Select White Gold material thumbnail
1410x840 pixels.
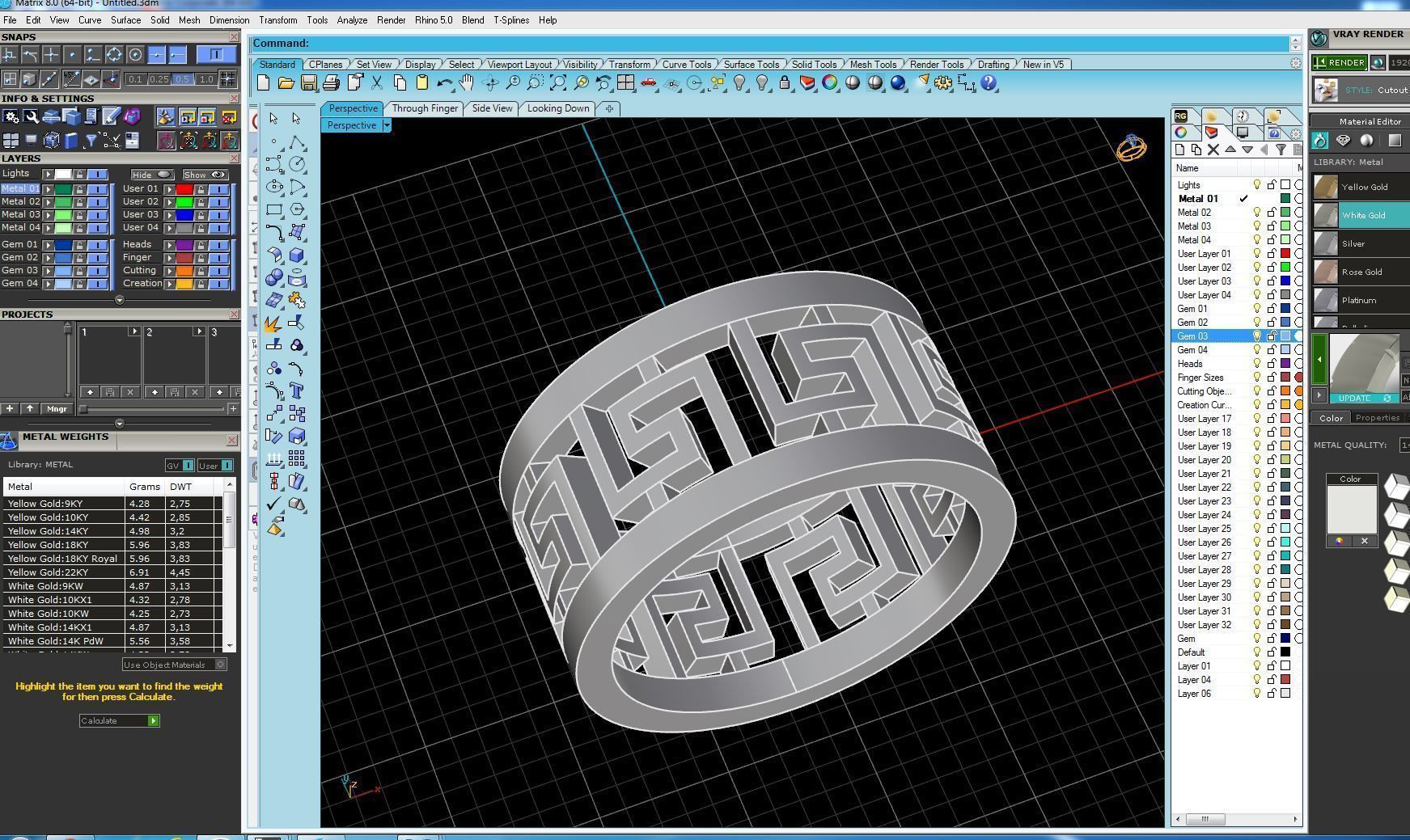click(x=1326, y=215)
